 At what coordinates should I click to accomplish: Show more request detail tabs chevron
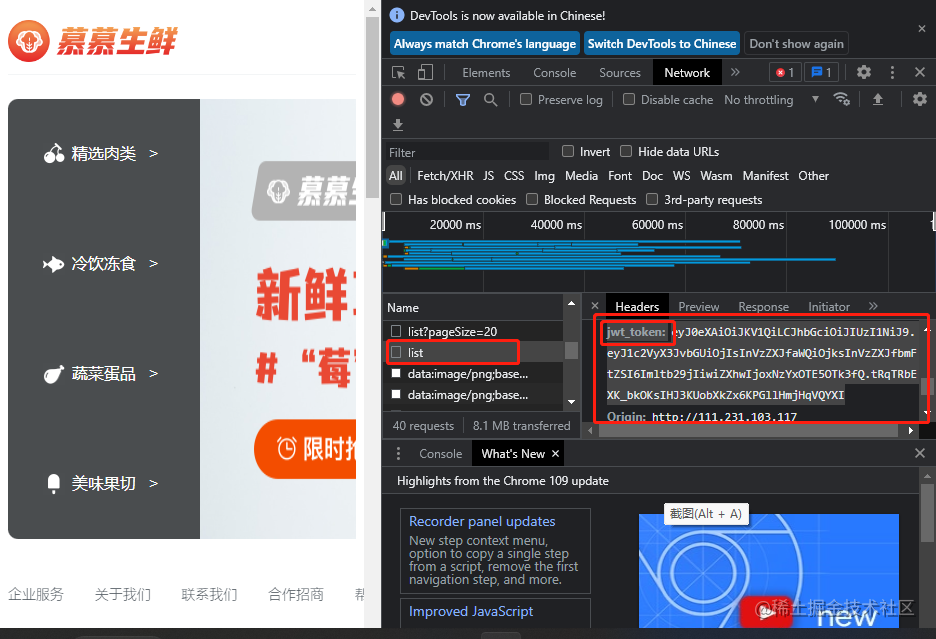(873, 306)
